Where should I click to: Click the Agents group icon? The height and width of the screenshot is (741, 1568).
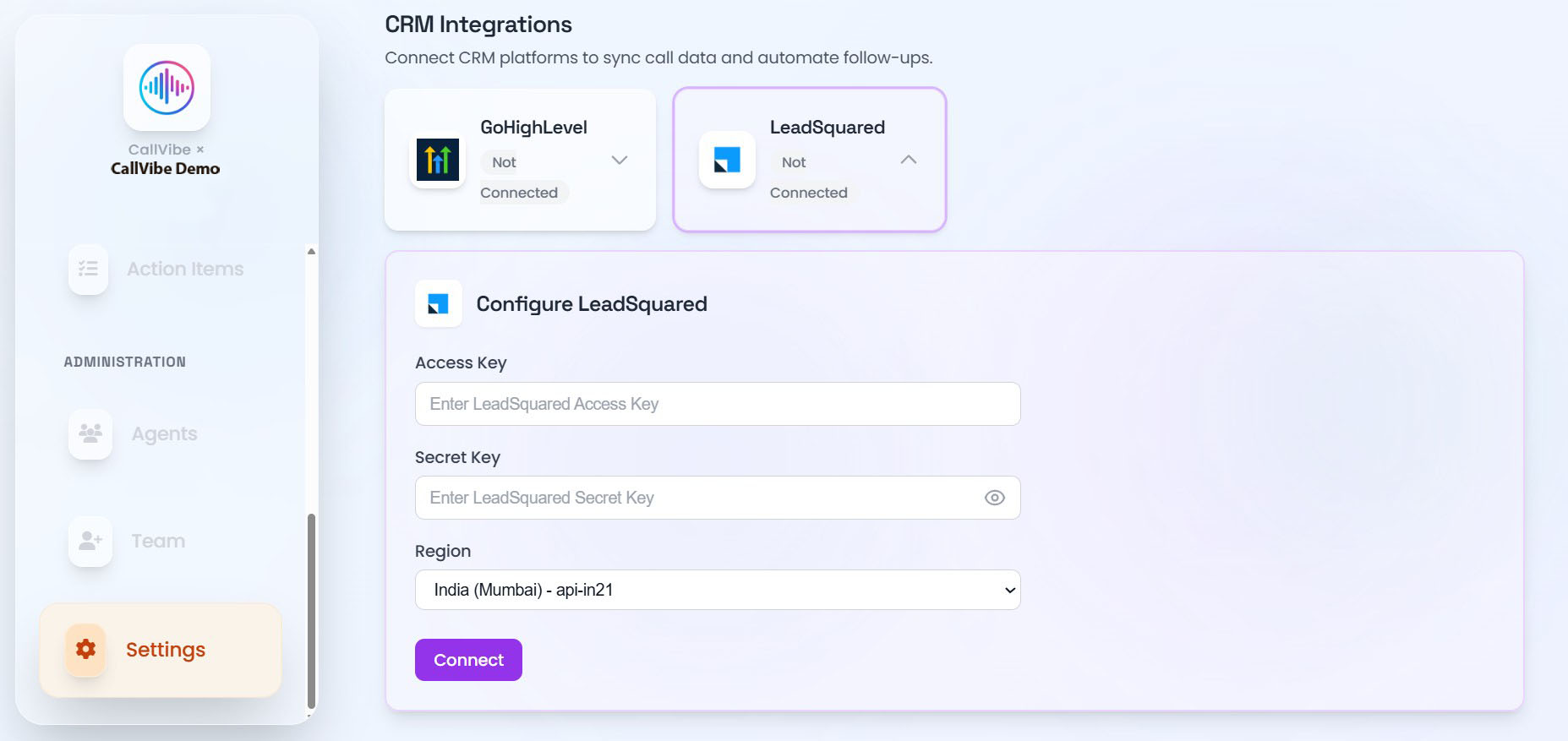point(90,433)
